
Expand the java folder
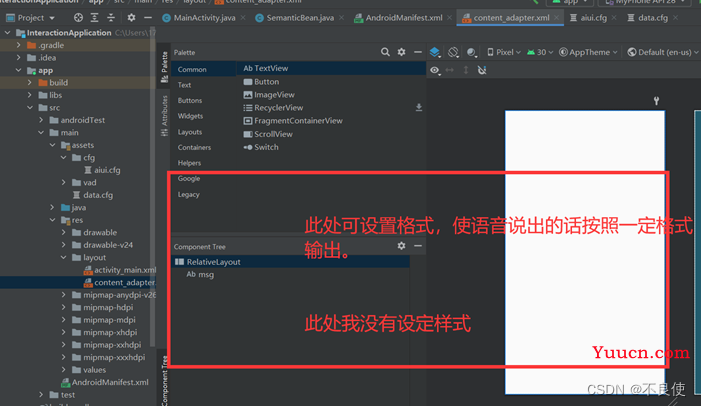(x=52, y=207)
